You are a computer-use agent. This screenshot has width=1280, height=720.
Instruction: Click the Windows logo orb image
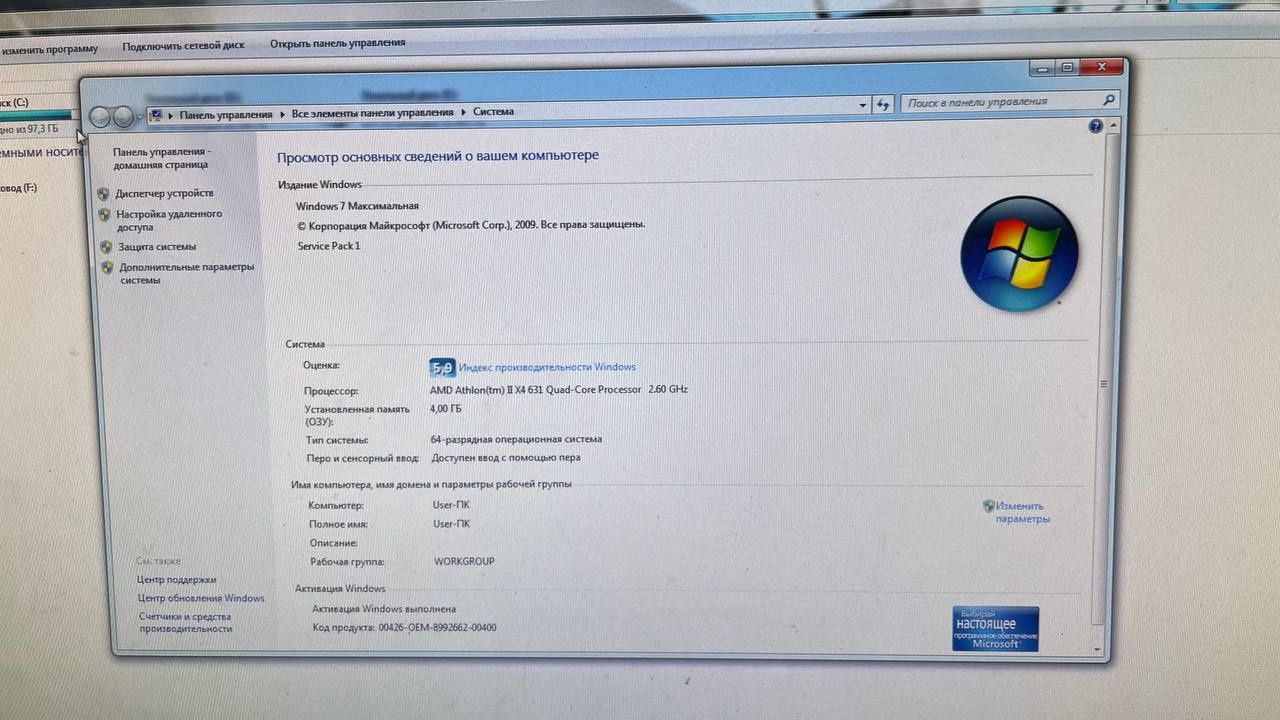(1019, 254)
